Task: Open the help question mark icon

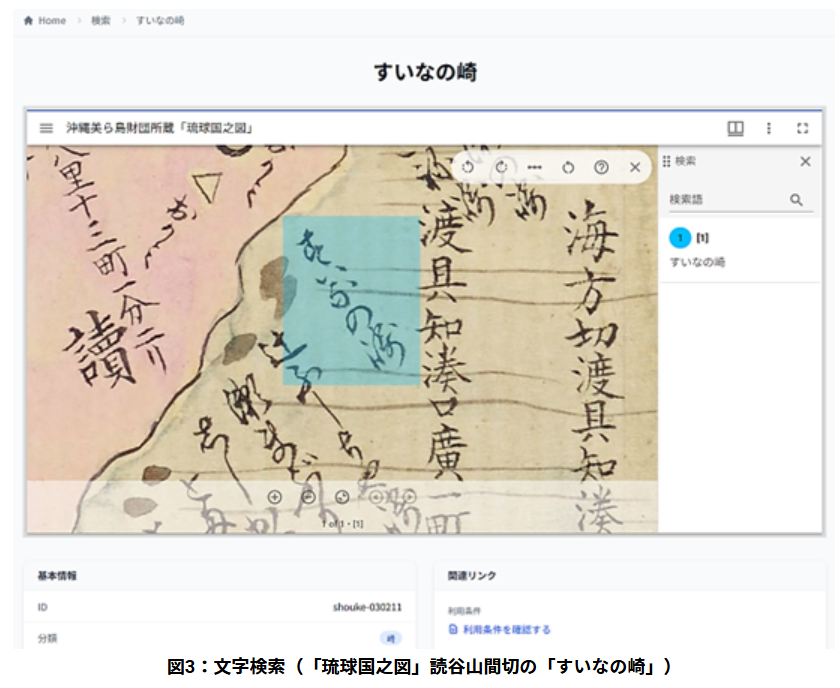Action: tap(601, 167)
